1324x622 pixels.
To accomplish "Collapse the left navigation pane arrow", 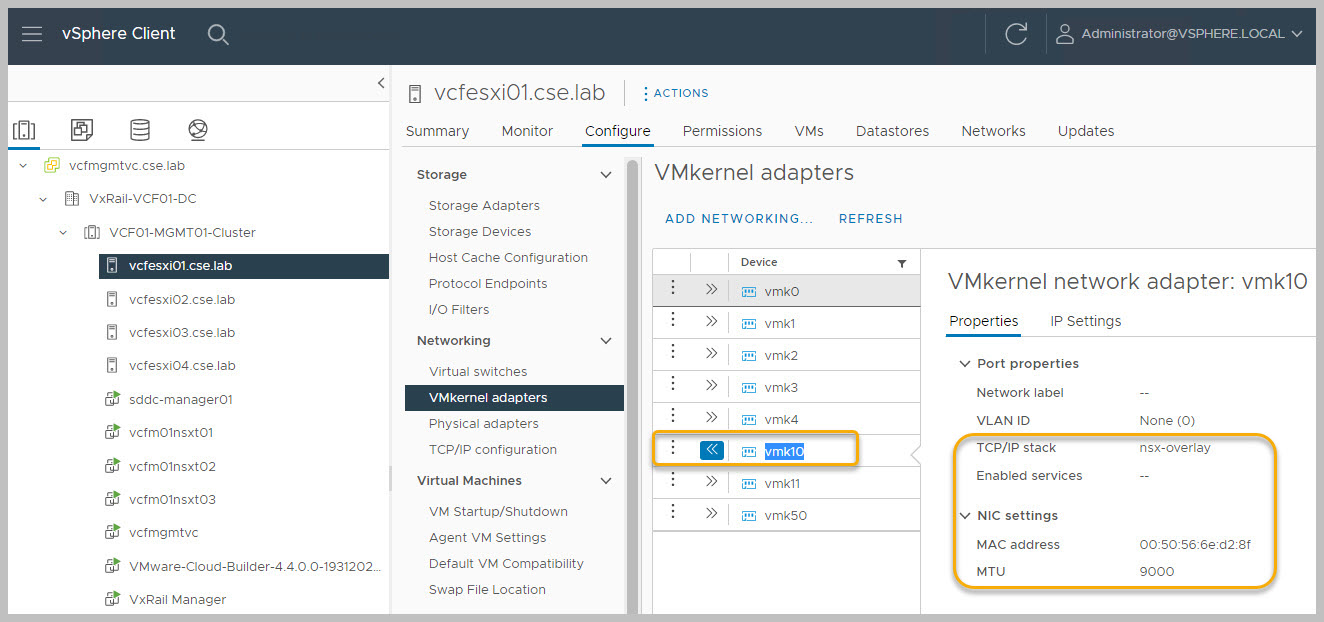I will click(x=380, y=83).
